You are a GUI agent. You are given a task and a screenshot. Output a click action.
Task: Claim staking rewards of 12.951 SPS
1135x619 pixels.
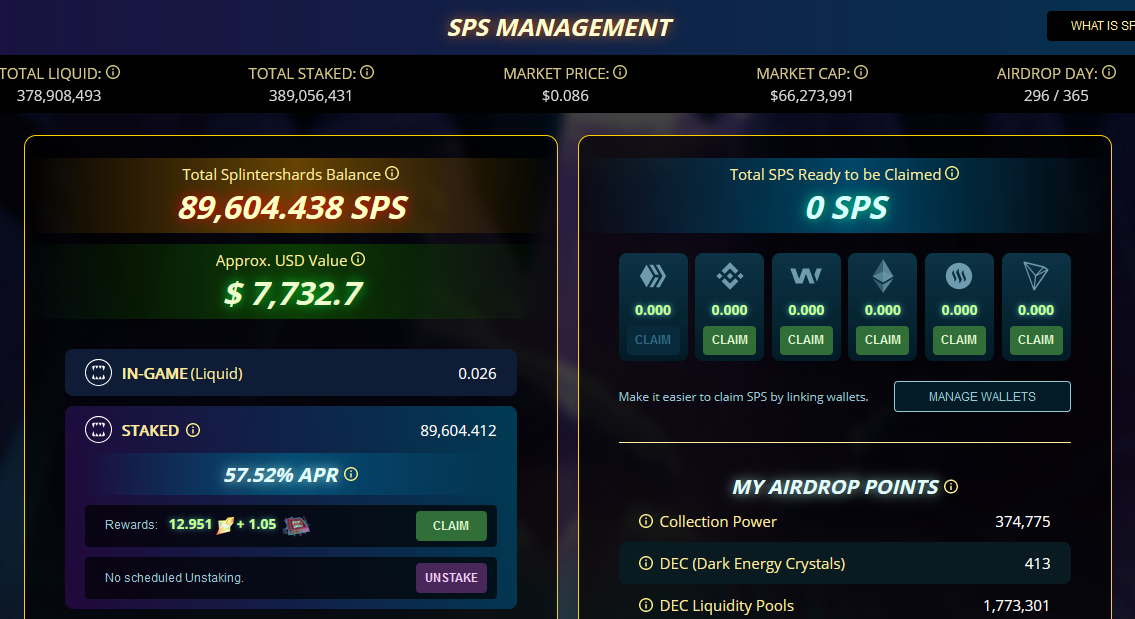451,526
